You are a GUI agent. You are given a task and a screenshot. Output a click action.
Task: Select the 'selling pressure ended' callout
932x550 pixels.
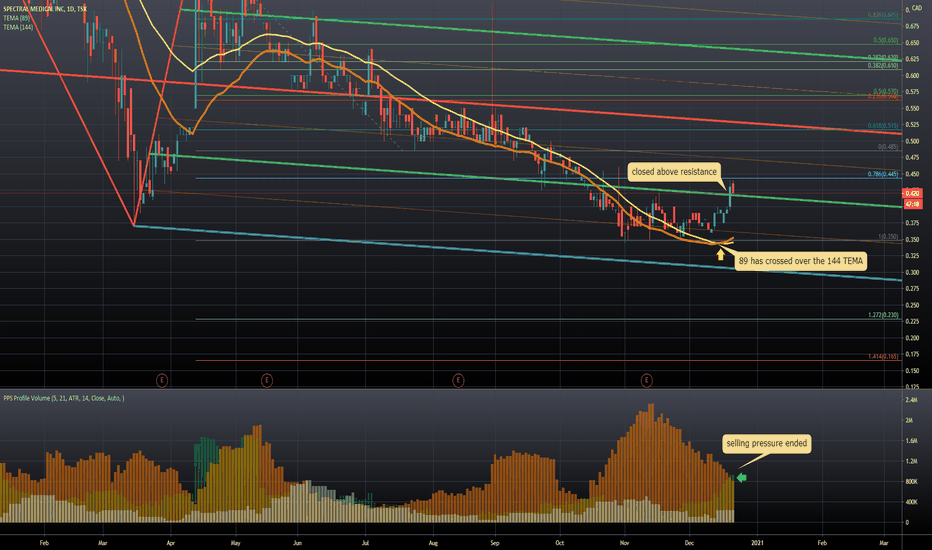pos(767,444)
